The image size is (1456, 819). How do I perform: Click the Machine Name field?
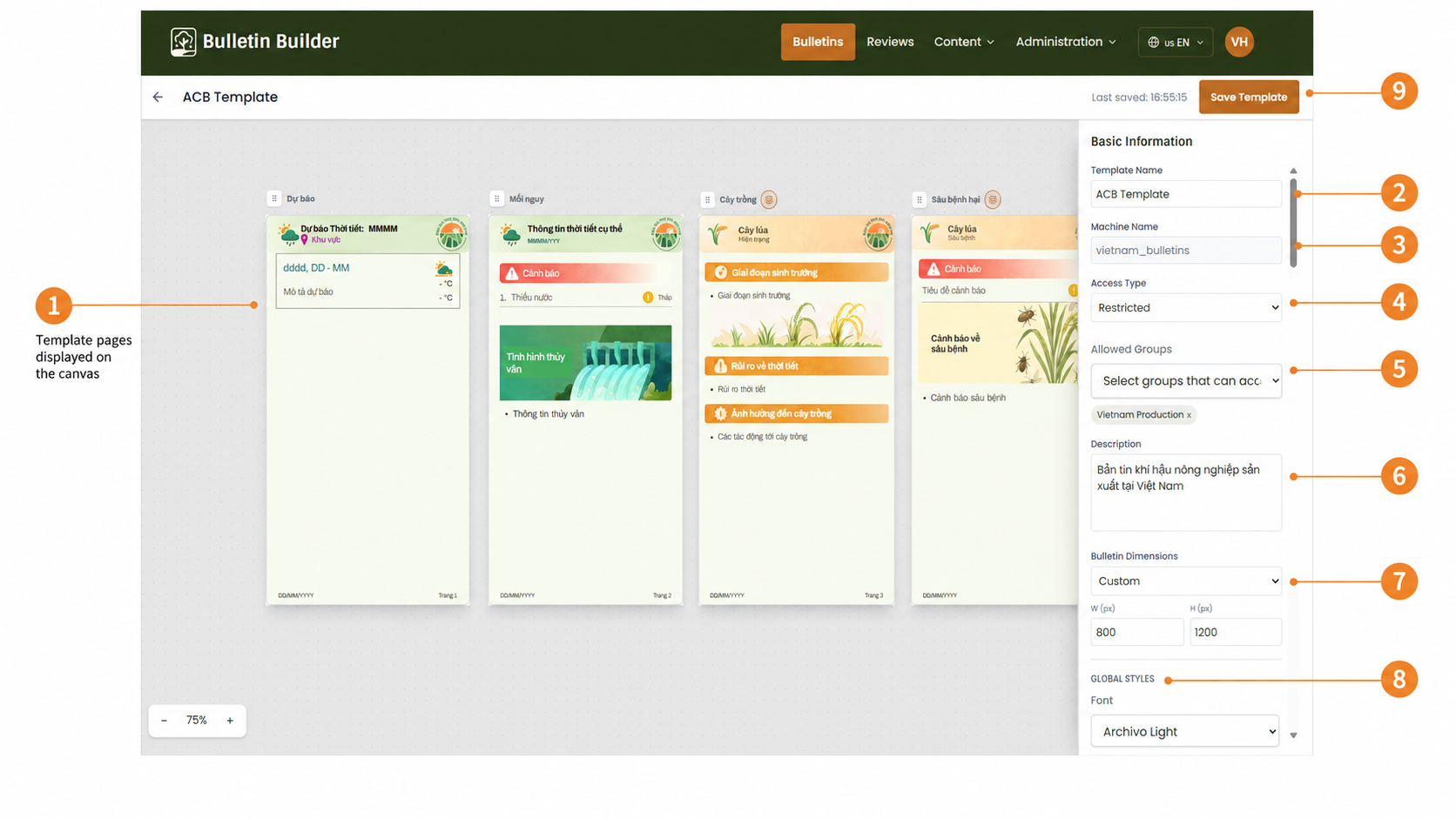1186,251
